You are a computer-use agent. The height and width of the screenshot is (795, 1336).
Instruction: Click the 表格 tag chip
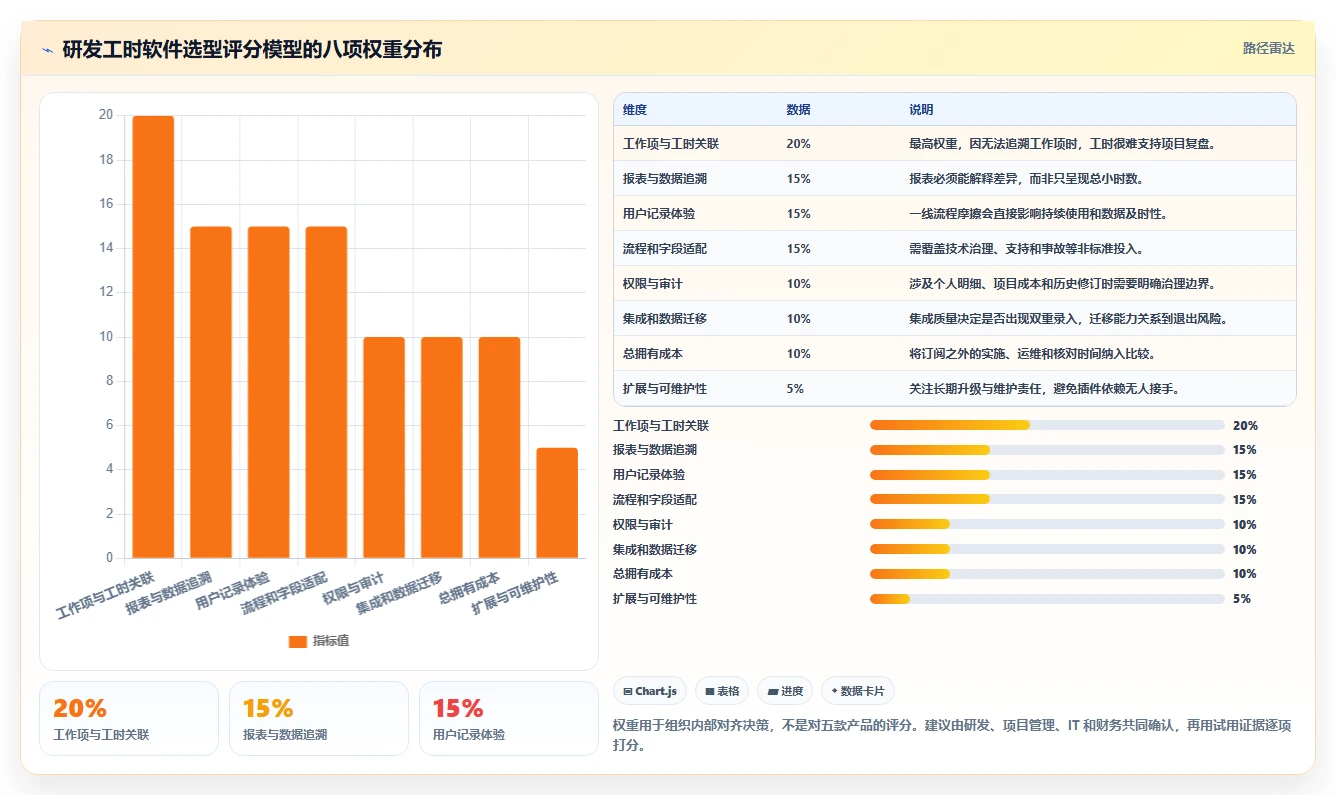click(722, 691)
